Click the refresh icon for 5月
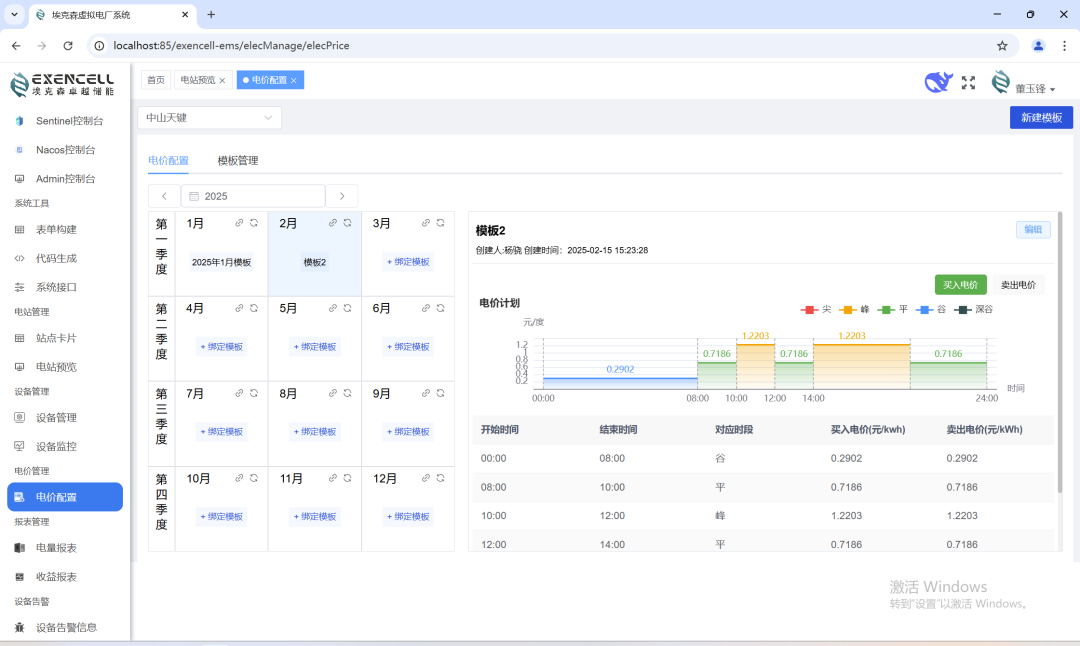Screen dimensions: 1080x646 pyautogui.click(x=348, y=309)
